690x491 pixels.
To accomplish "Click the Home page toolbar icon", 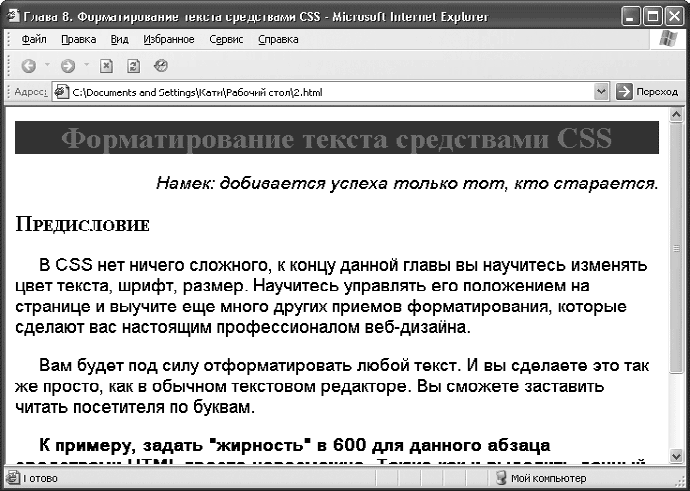I will pyautogui.click(x=160, y=66).
